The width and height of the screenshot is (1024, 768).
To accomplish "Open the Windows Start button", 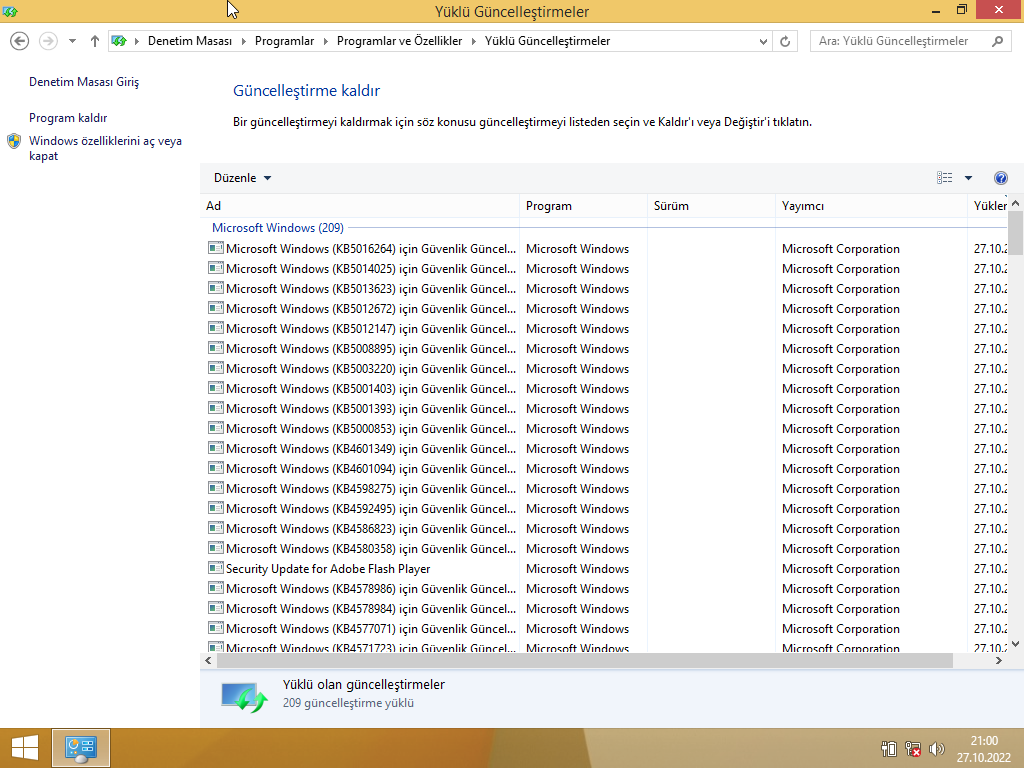I will 25,748.
